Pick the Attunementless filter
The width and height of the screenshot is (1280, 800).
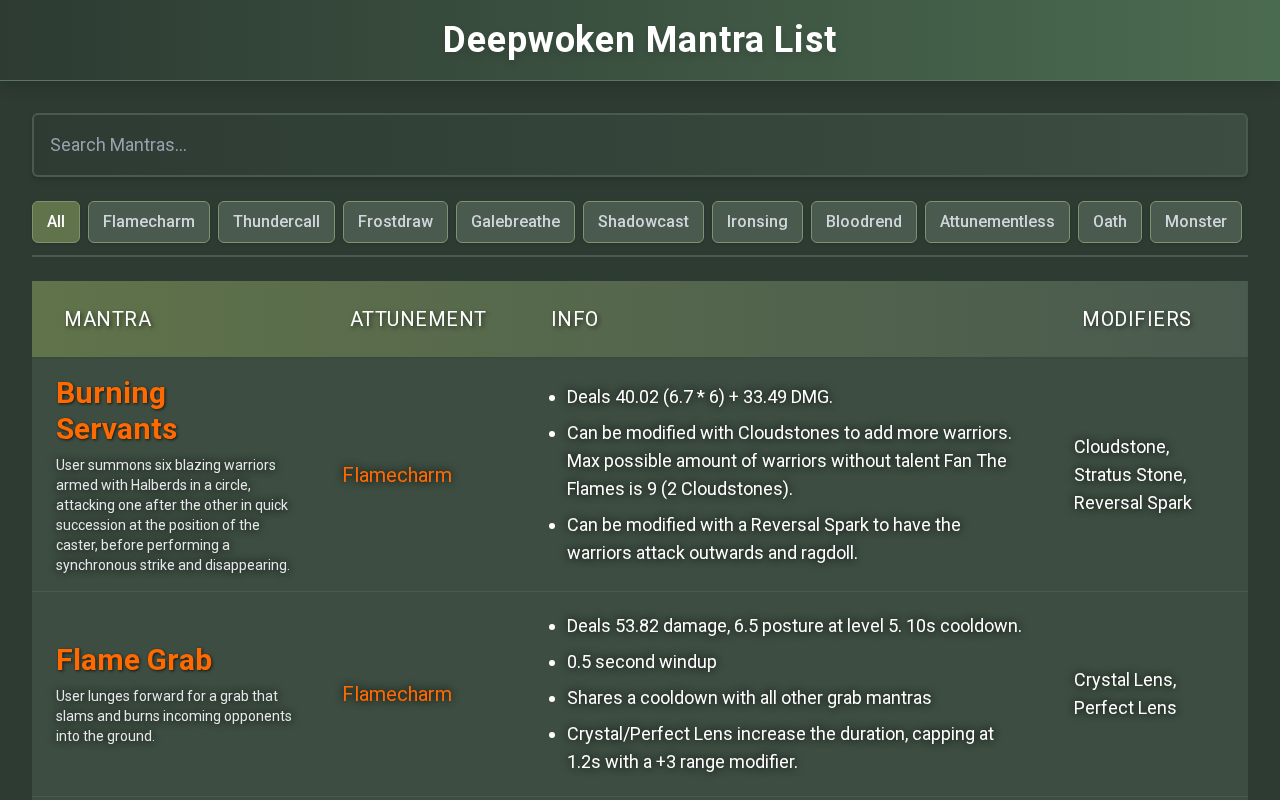[x=997, y=222]
